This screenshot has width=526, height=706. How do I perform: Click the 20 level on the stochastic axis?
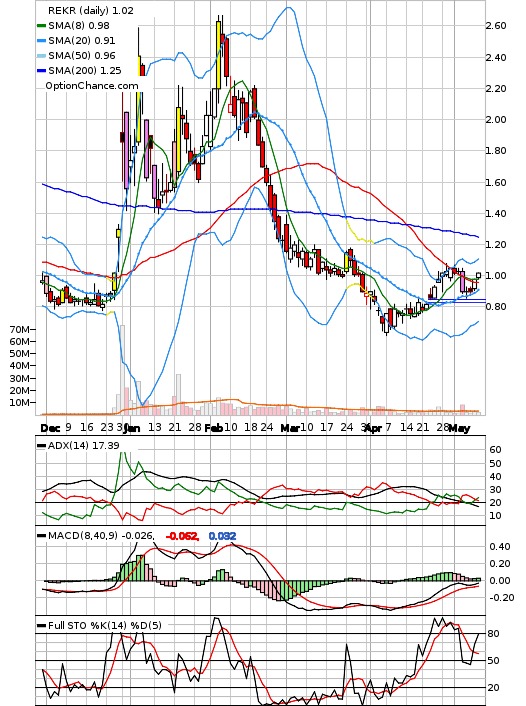coord(494,688)
